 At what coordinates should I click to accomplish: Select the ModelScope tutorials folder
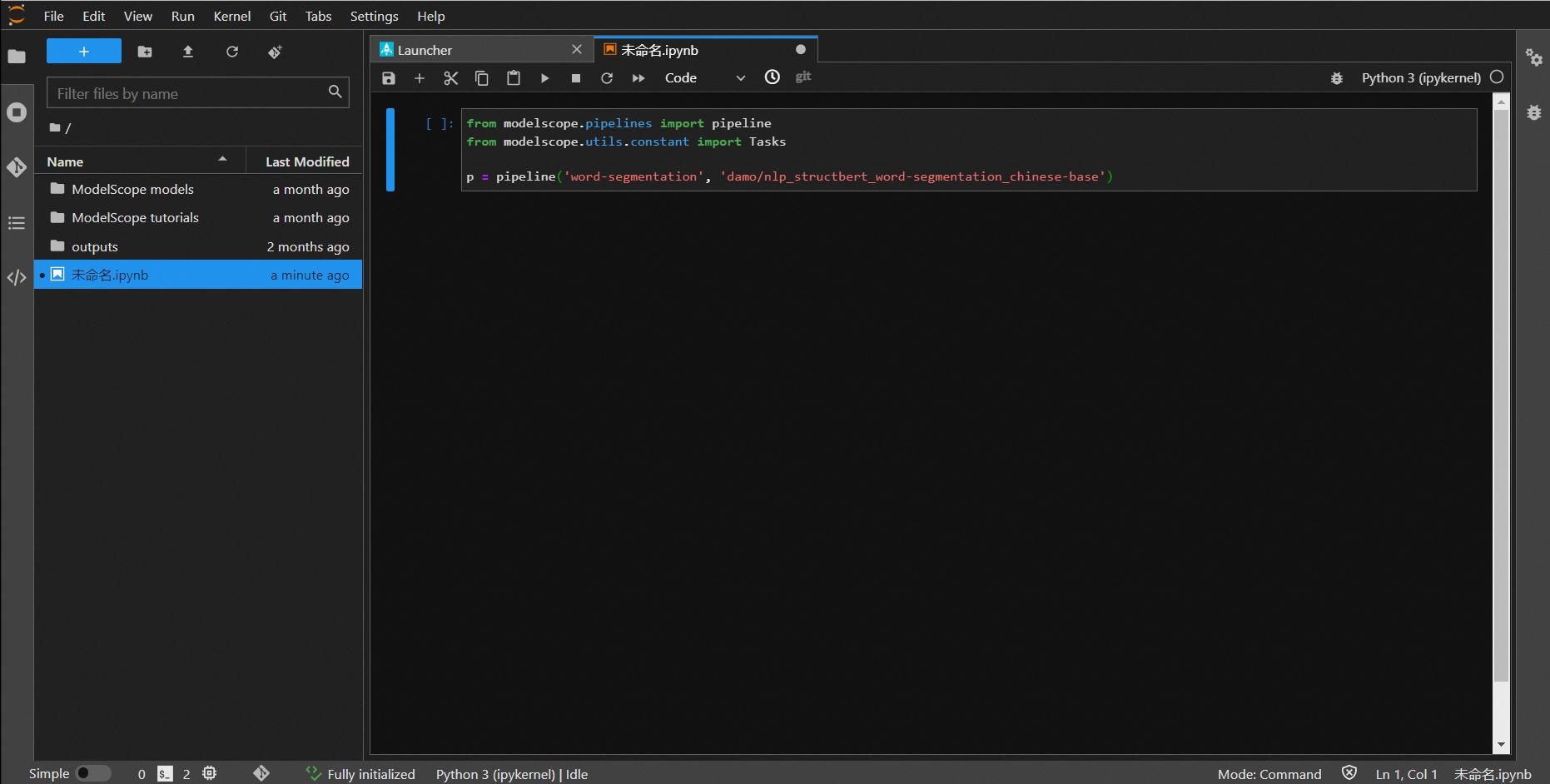198,217
